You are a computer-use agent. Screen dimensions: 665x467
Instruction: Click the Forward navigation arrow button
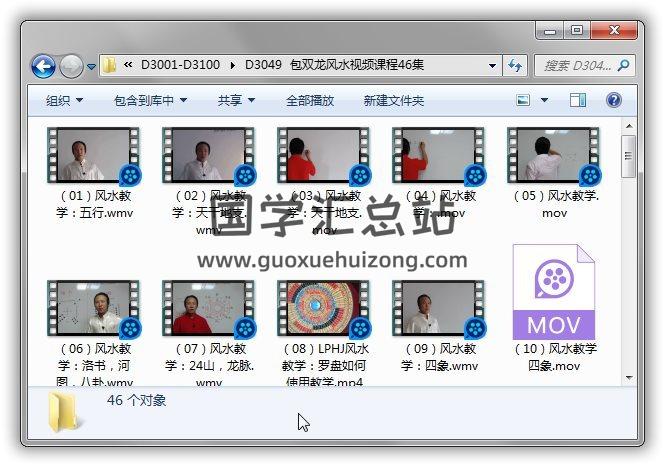71,66
